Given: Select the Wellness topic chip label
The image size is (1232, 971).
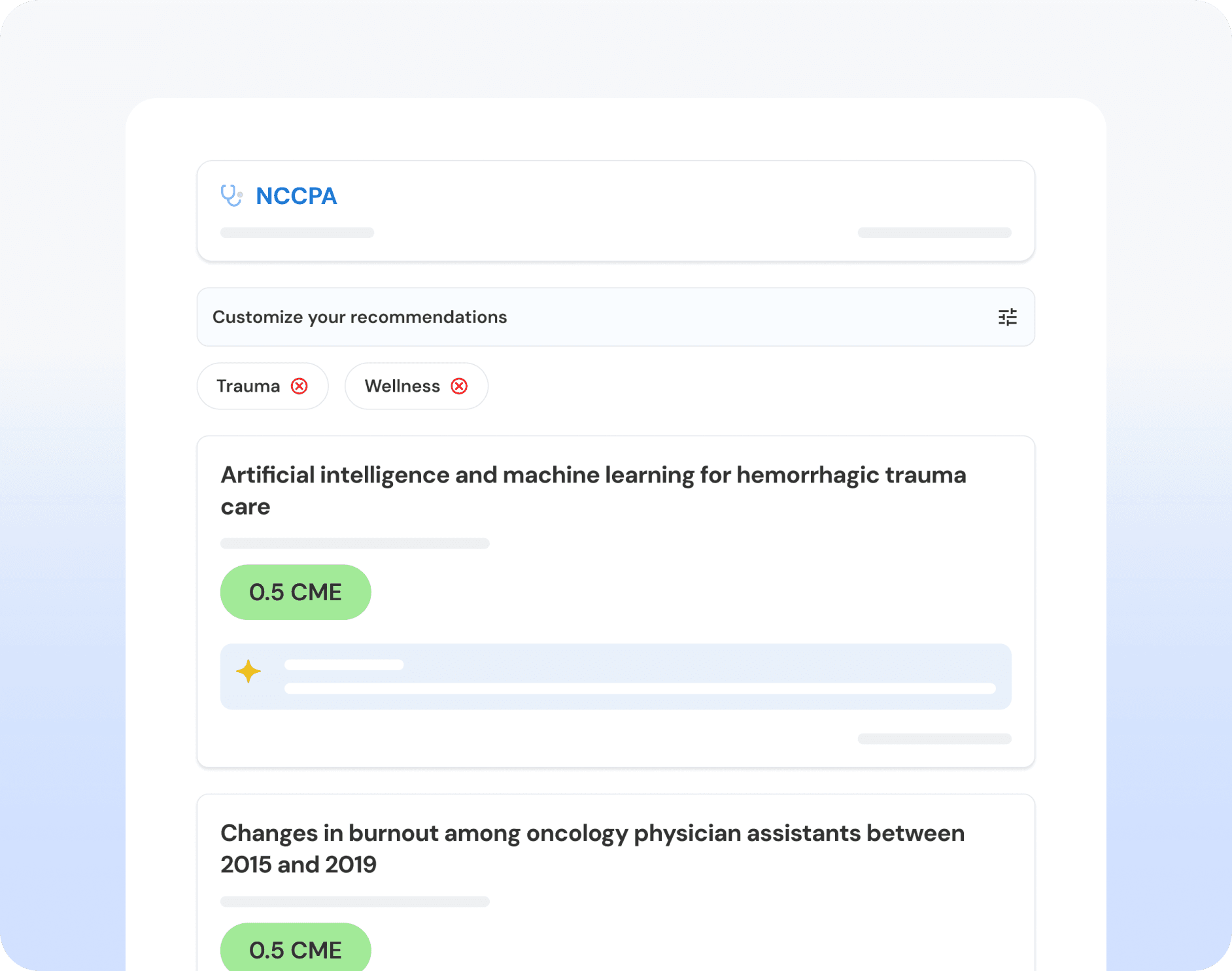Looking at the screenshot, I should click(402, 386).
